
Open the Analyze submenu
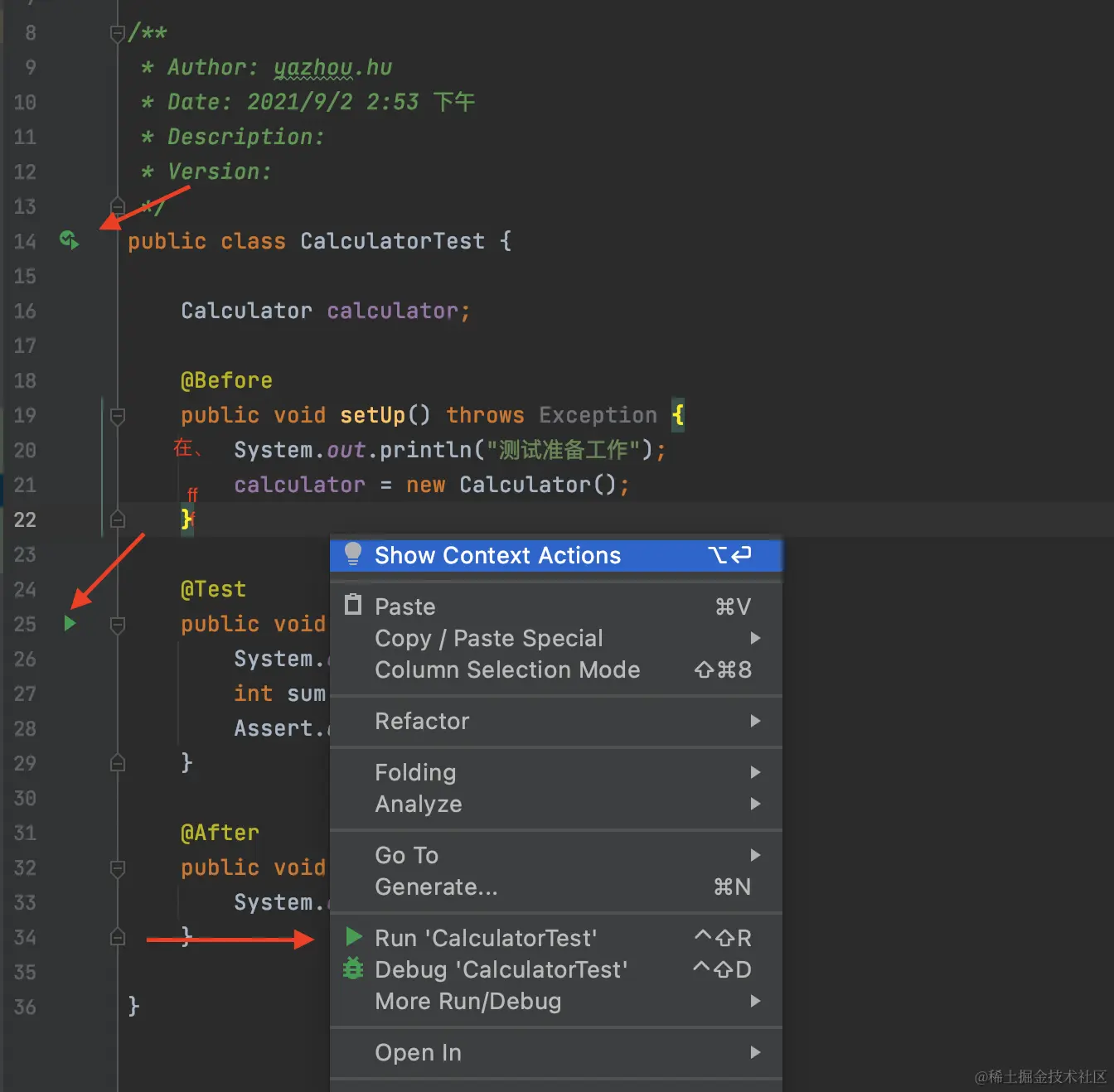tap(555, 804)
